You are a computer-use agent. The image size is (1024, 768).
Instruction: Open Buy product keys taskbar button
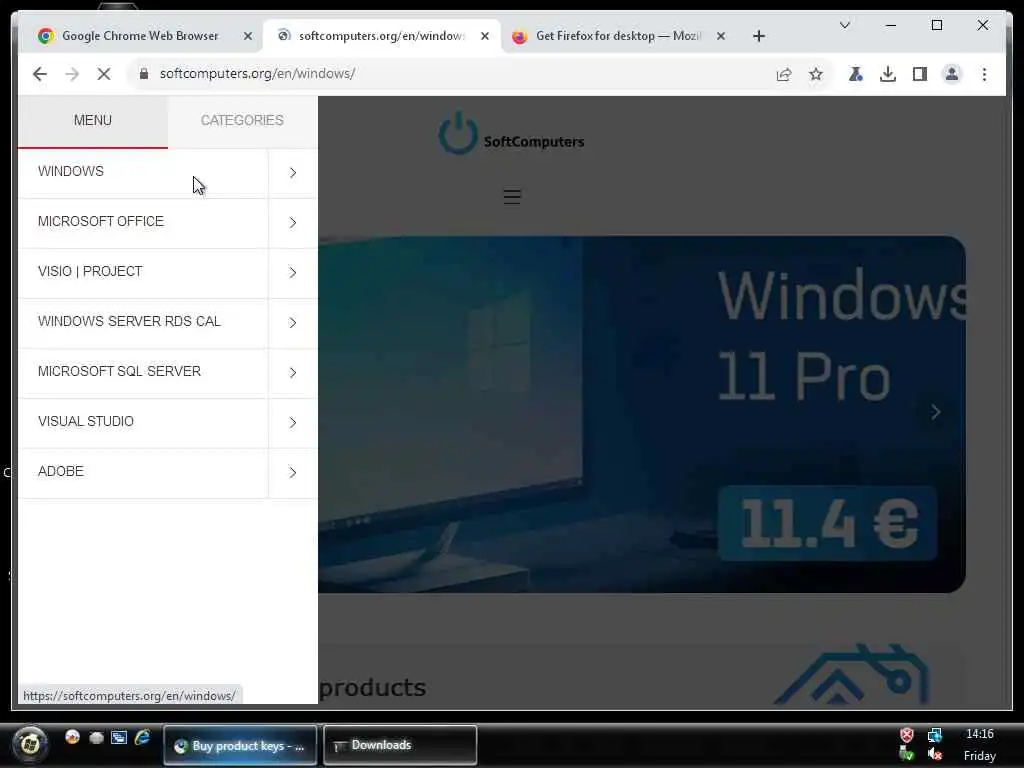pos(240,745)
